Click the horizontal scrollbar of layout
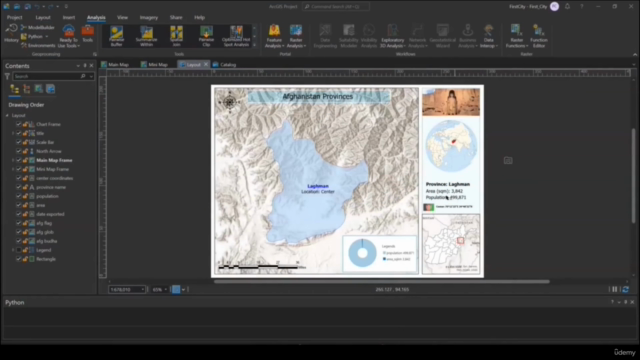Screen dimensions: 640x360 [x=382, y=281]
